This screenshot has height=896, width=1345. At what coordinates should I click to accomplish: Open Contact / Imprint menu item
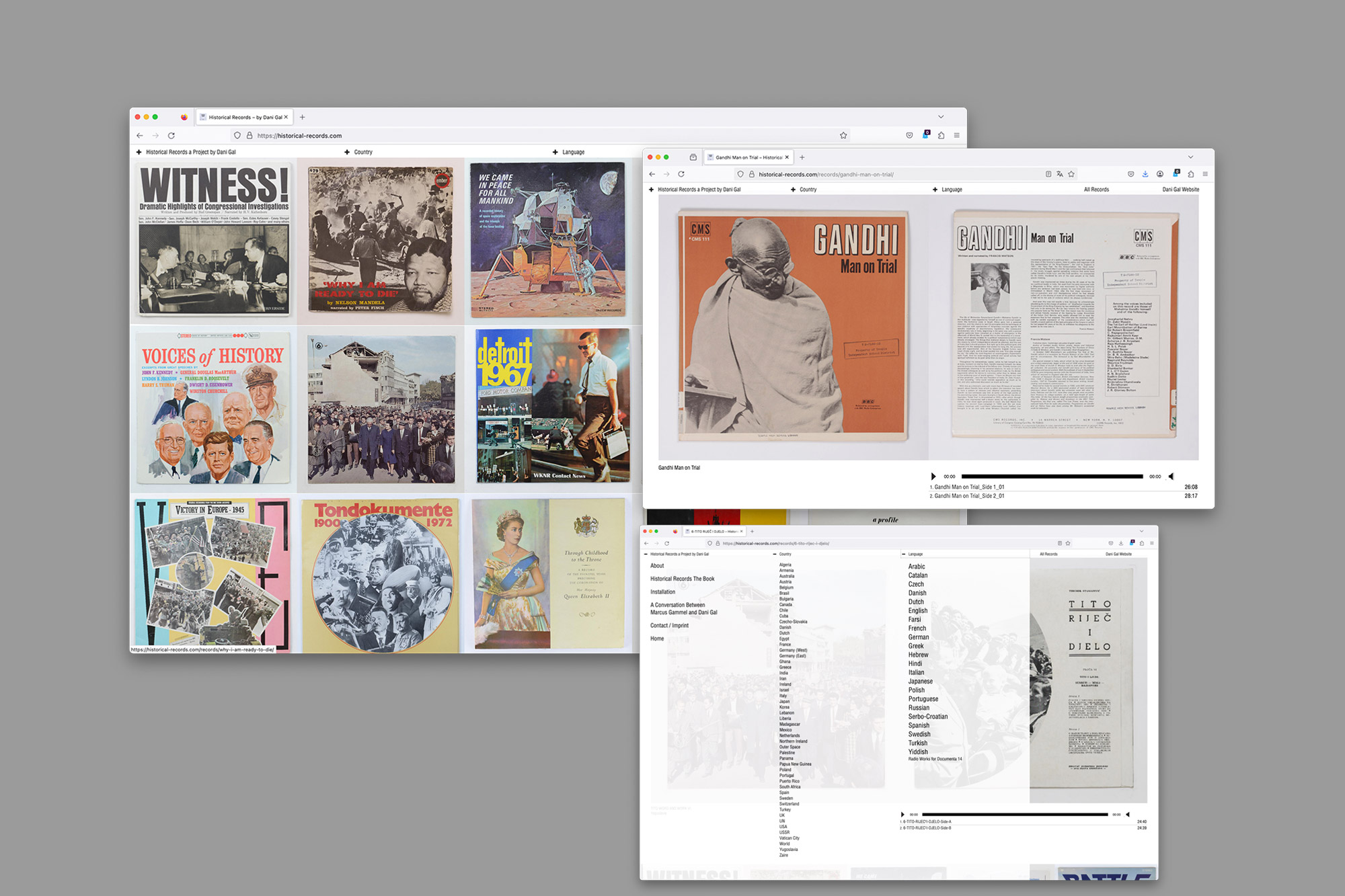[669, 626]
